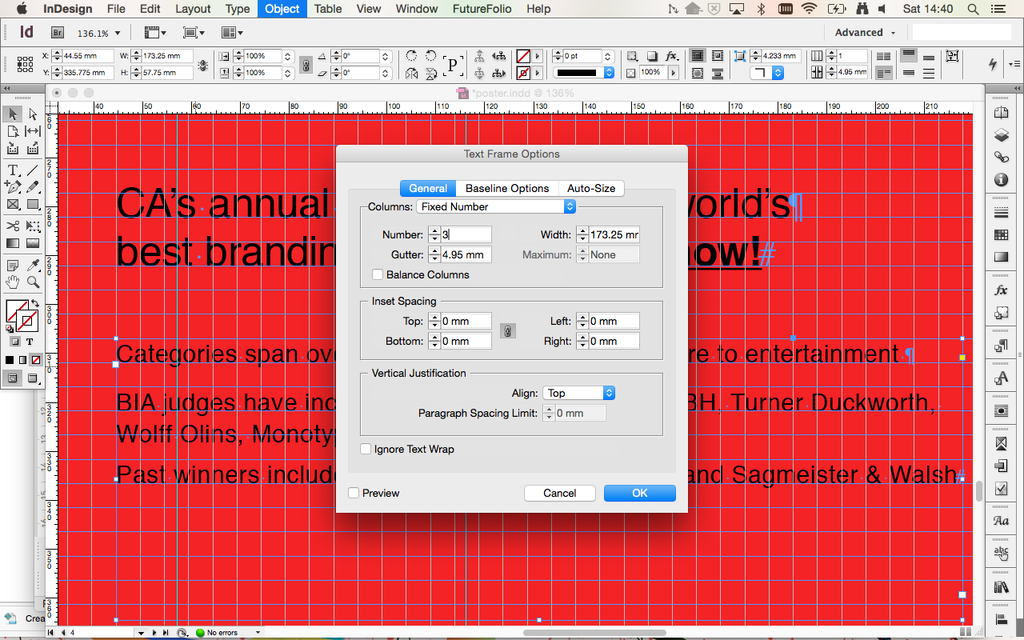The image size is (1024, 640).
Task: Select the Eyedropper tool
Action: click(x=32, y=263)
